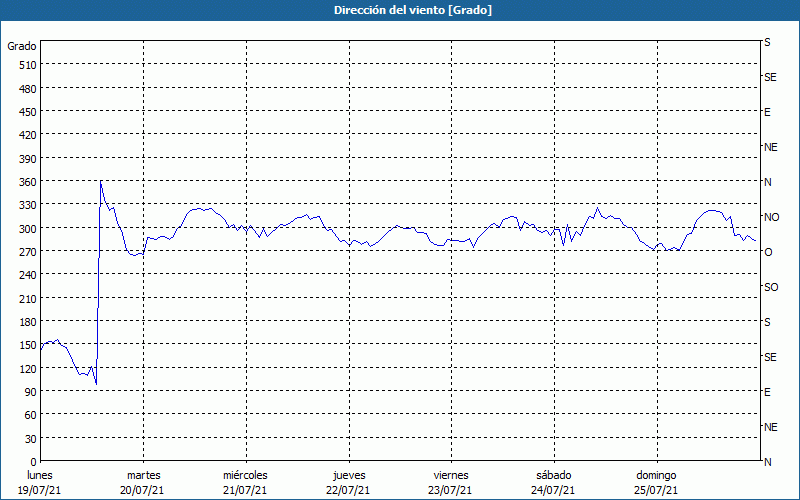Click the 30 degree axis value
This screenshot has width=800, height=500.
(31, 439)
